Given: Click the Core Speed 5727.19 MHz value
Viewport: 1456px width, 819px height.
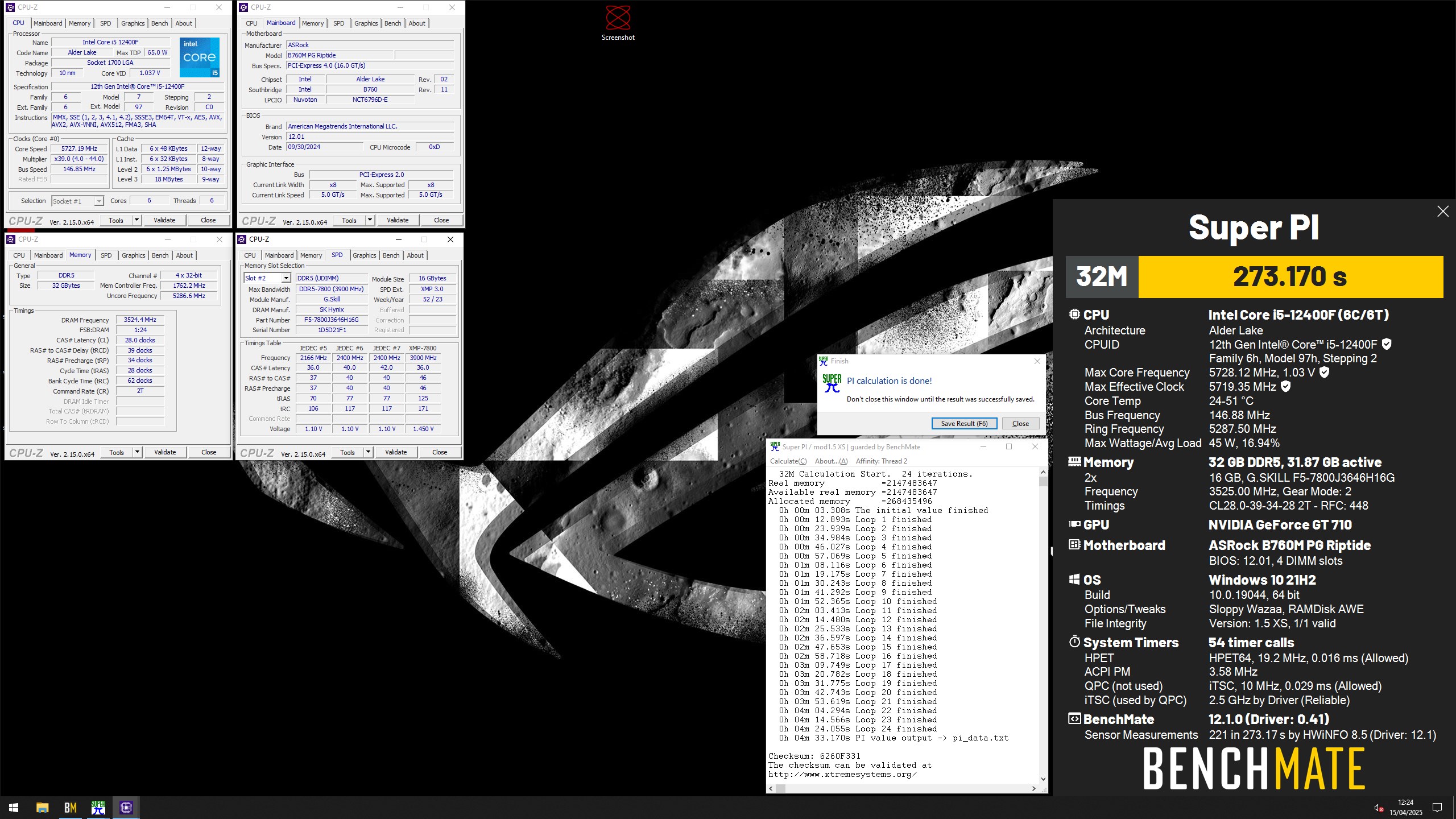Looking at the screenshot, I should tap(80, 149).
